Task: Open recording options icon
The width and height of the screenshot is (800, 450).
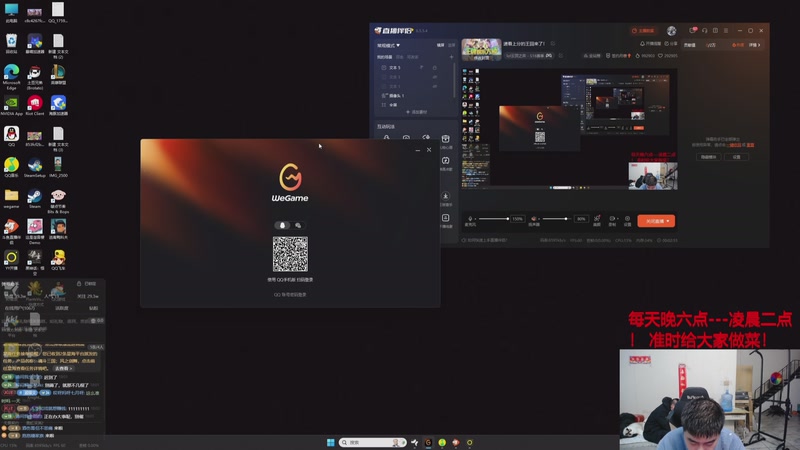Action: point(612,220)
